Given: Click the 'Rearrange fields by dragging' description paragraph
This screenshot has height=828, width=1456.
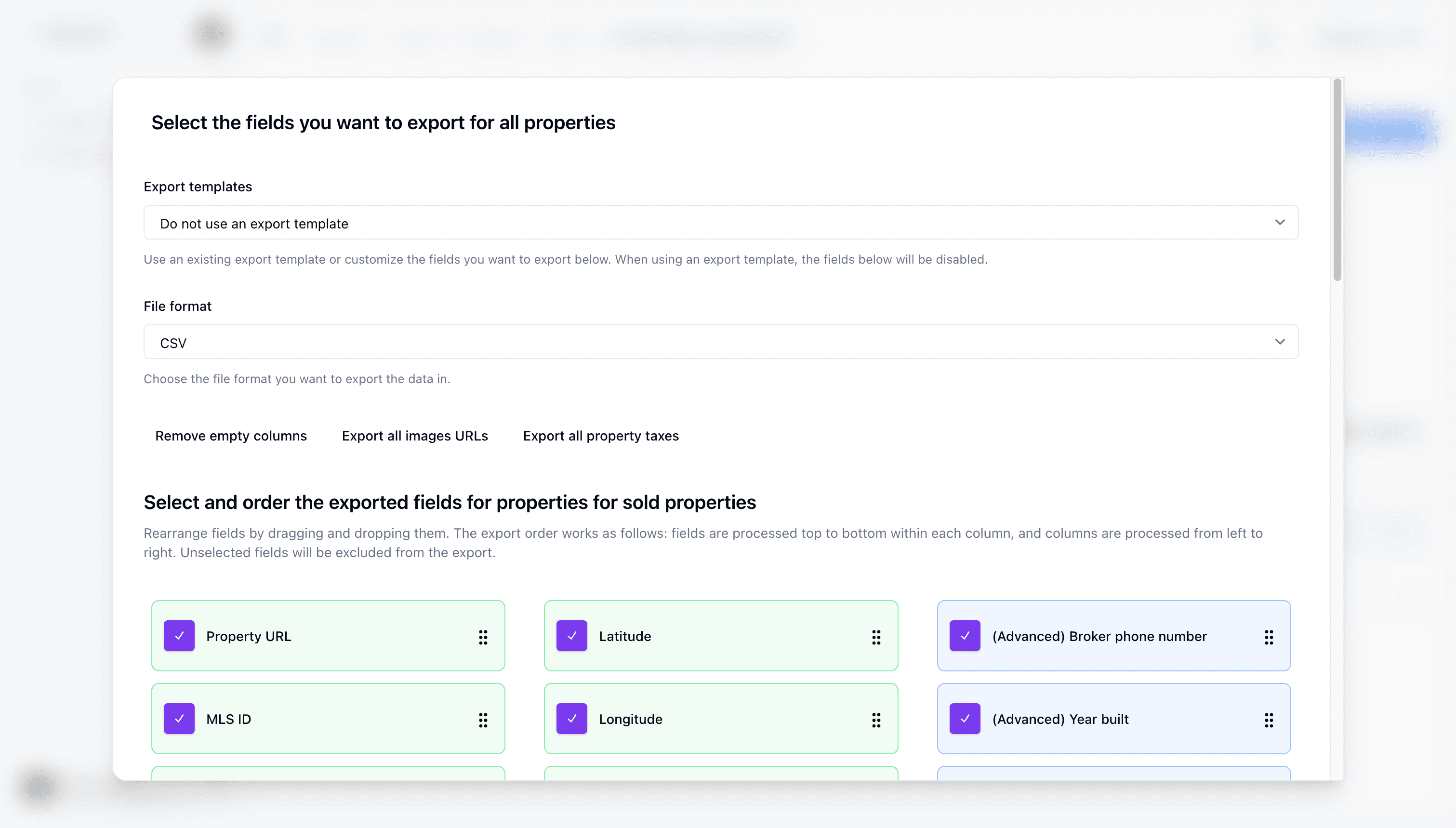Looking at the screenshot, I should [x=703, y=543].
